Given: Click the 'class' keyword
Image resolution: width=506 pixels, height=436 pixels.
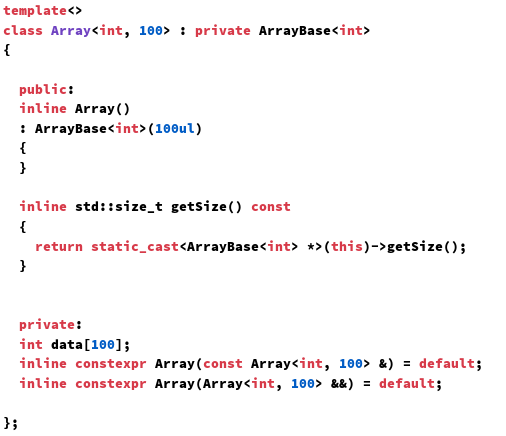Looking at the screenshot, I should 23,31.
